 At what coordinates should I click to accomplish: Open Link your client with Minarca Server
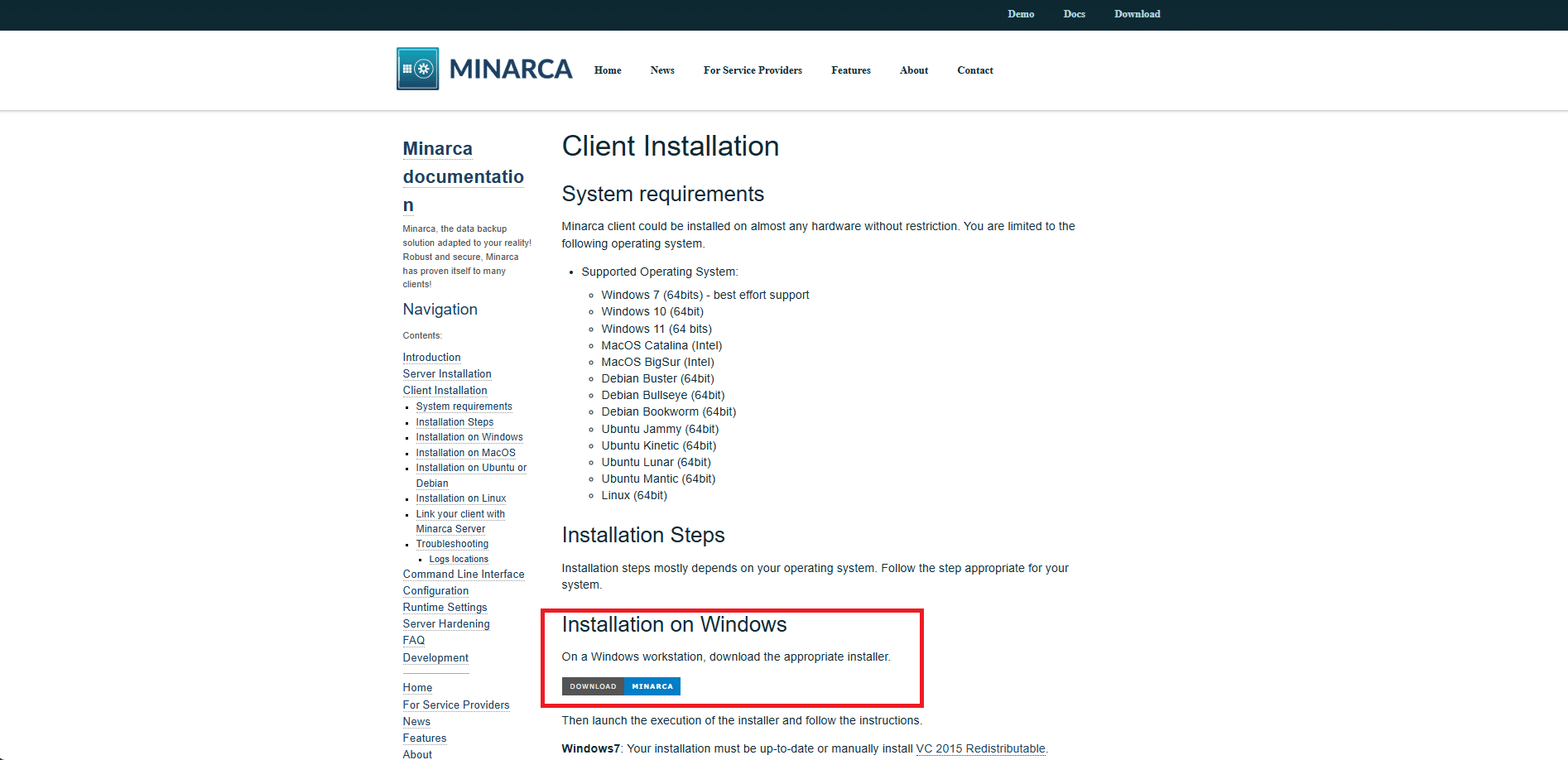[460, 522]
